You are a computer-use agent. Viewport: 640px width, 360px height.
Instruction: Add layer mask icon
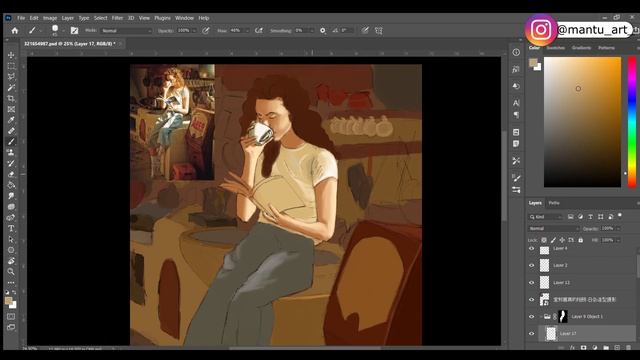pyautogui.click(x=584, y=348)
